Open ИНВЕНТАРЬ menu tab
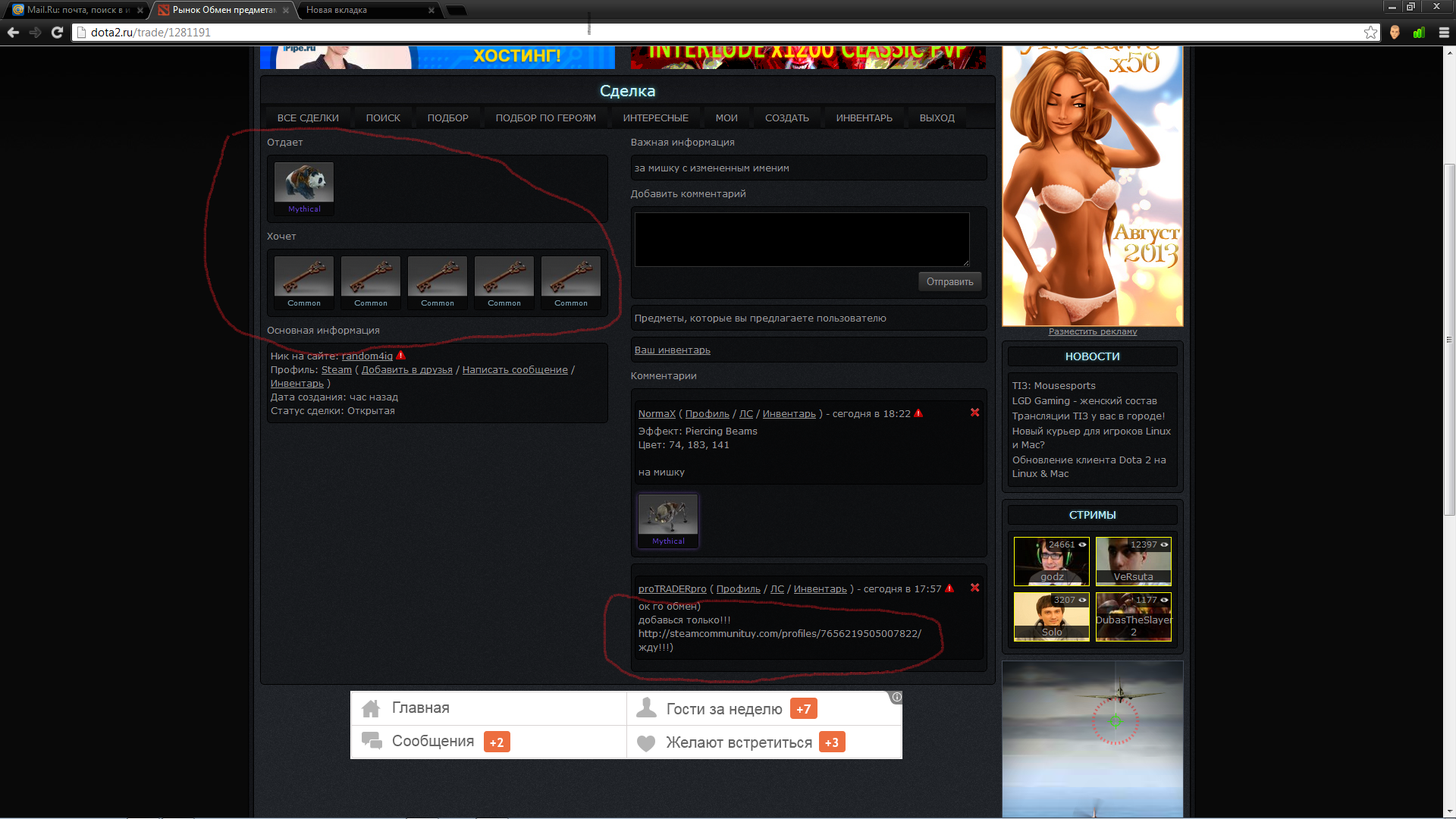The height and width of the screenshot is (819, 1456). click(864, 118)
